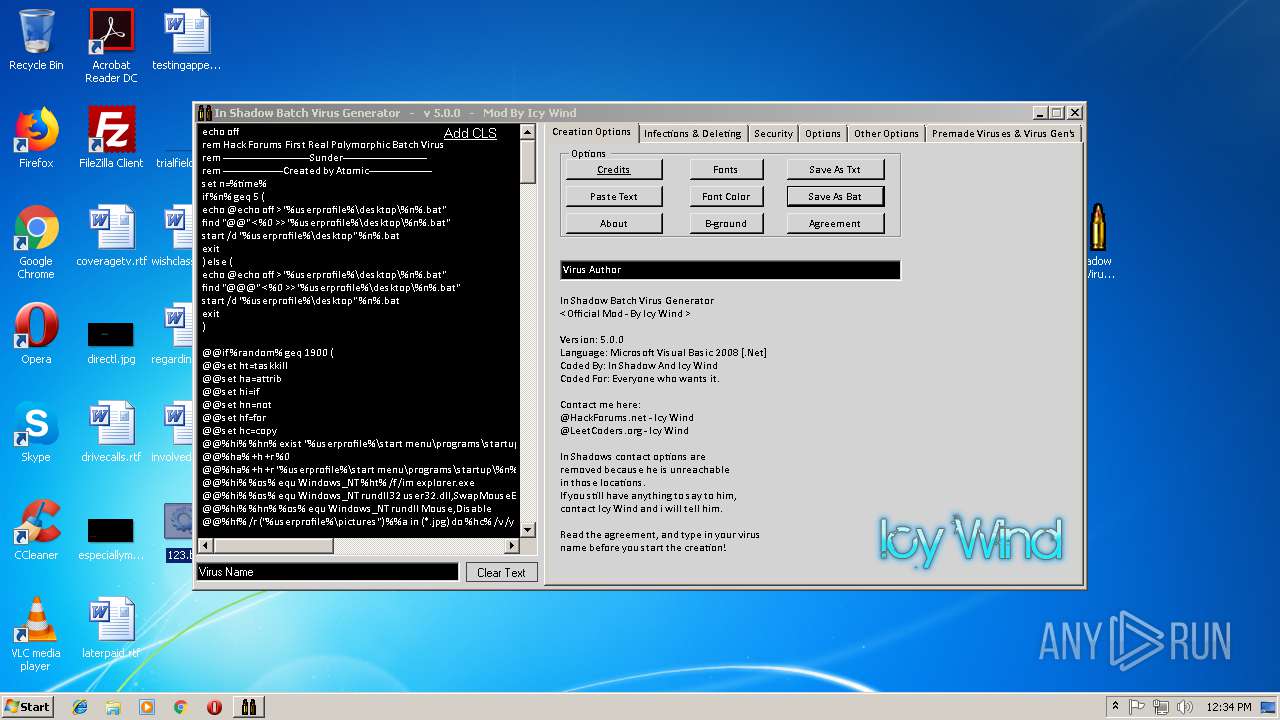Image resolution: width=1280 pixels, height=720 pixels.
Task: Focus the Virus Author input field
Action: click(x=730, y=270)
